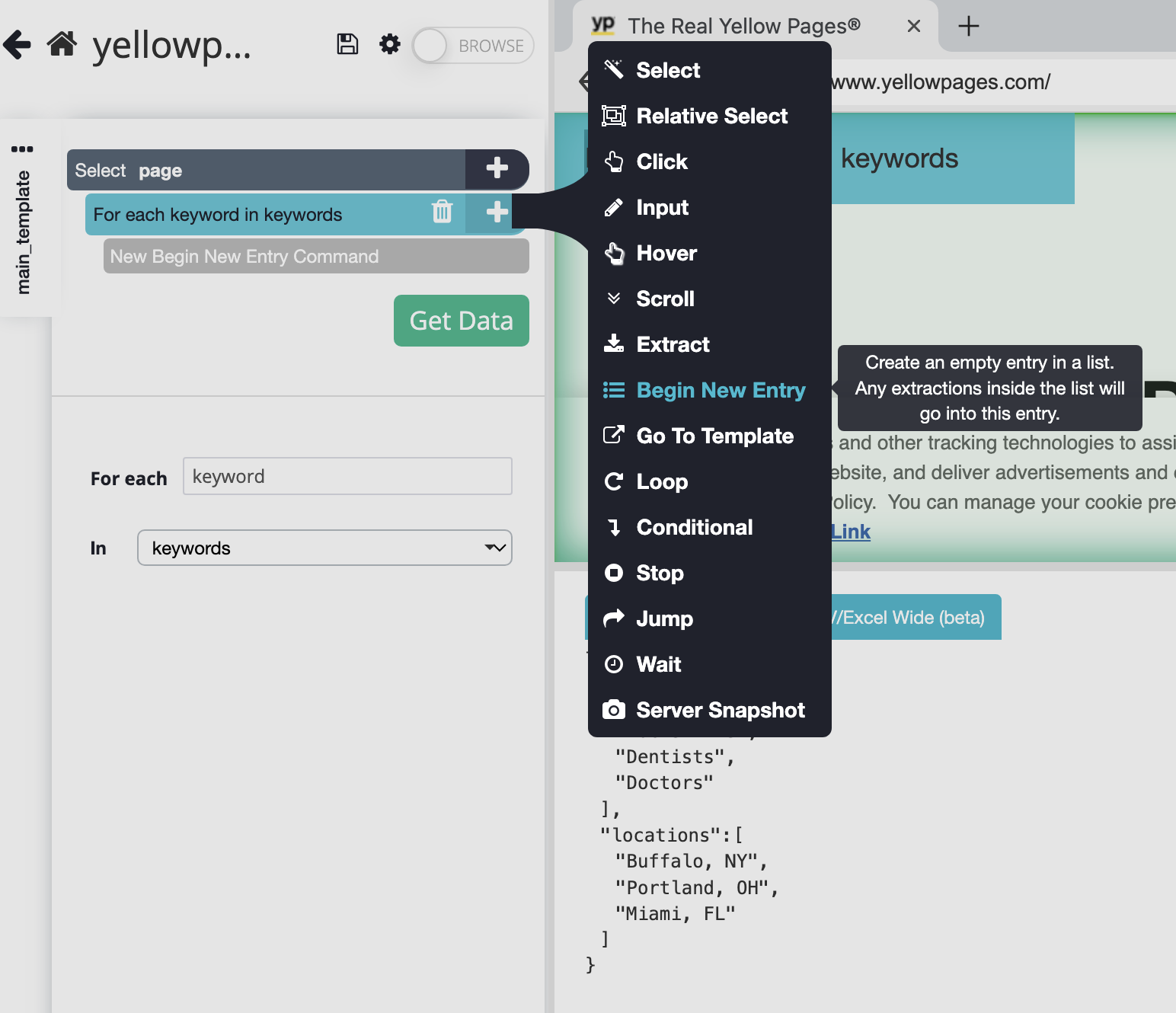
Task: Click the yellowp... project title
Action: click(171, 45)
